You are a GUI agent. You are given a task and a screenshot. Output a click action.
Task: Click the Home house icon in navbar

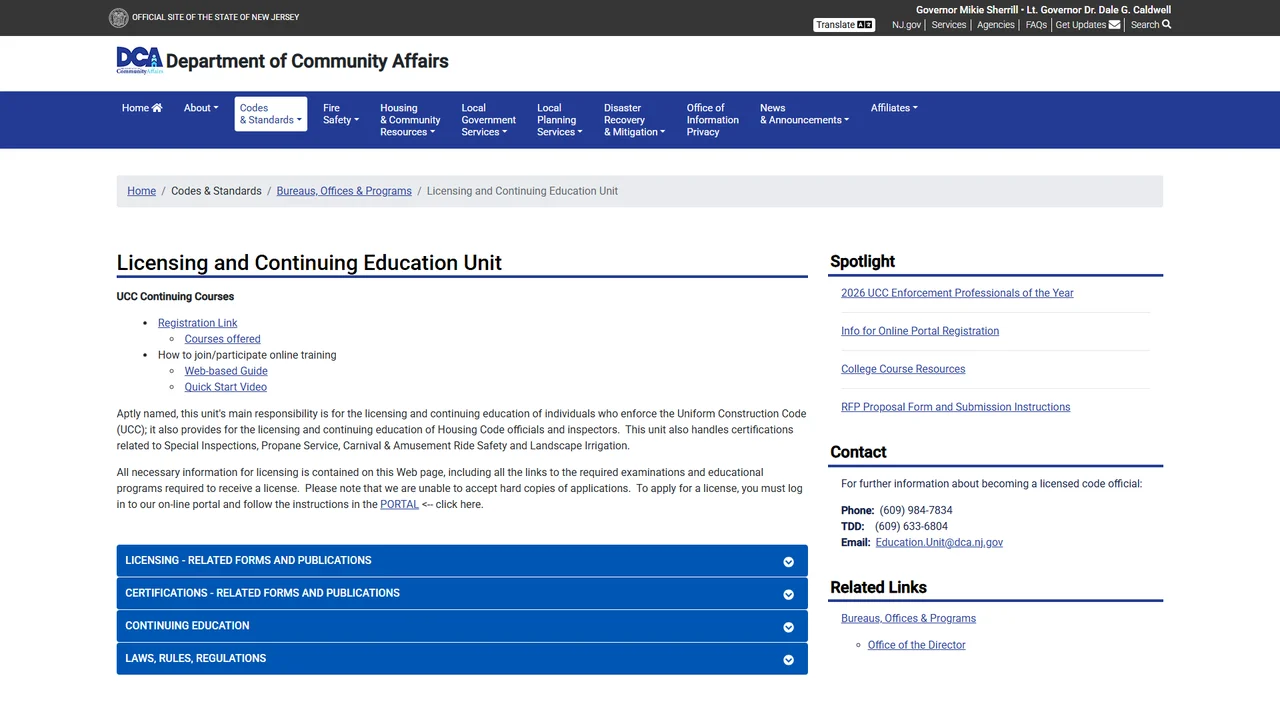[157, 108]
